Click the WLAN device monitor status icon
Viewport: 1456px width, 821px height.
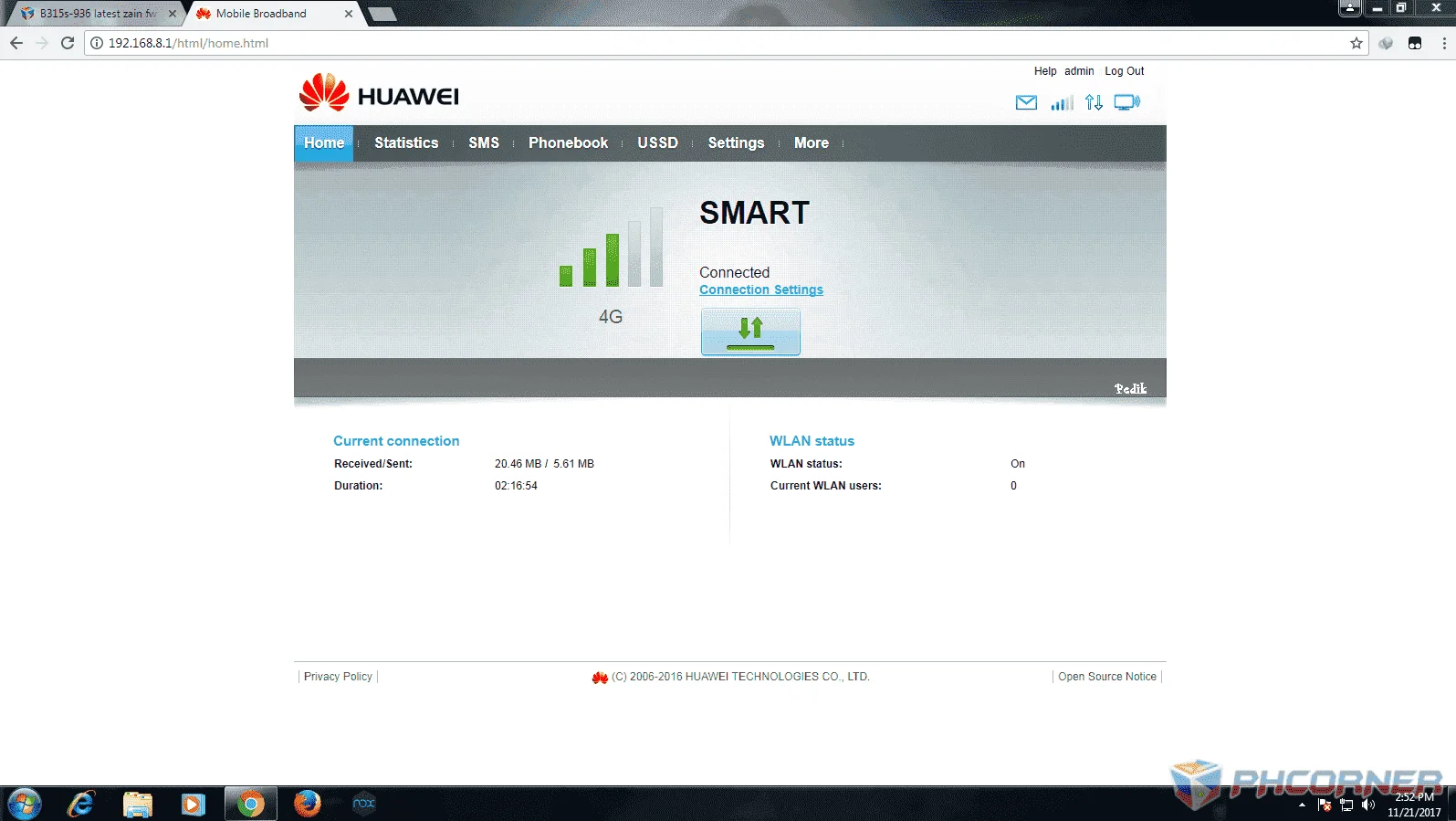coord(1127,102)
